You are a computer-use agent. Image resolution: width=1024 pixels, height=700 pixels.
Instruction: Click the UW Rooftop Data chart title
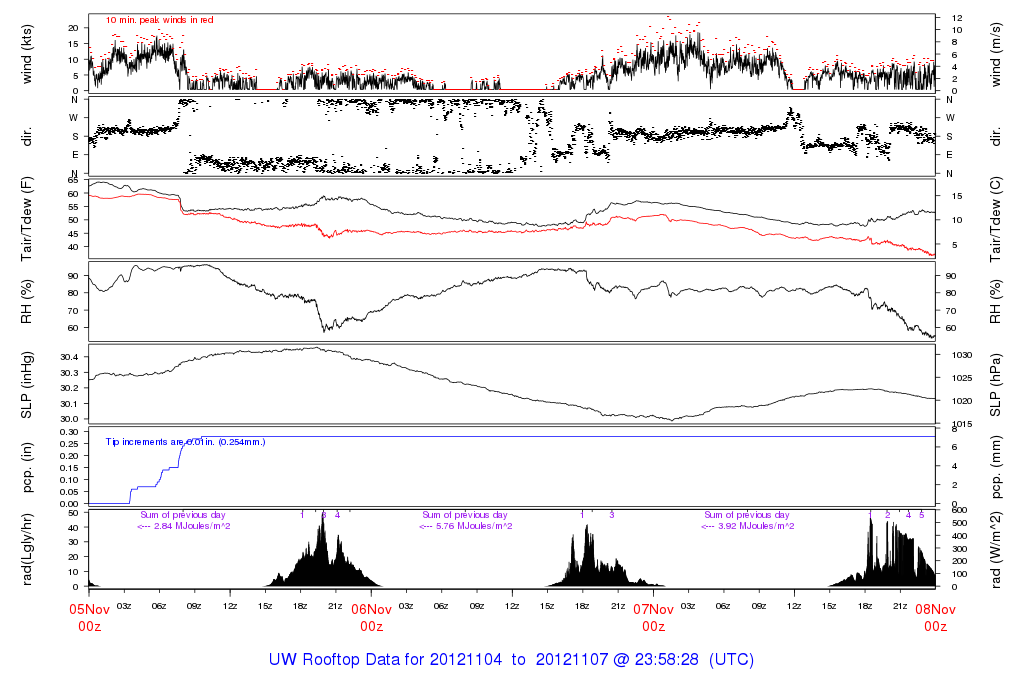511,660
